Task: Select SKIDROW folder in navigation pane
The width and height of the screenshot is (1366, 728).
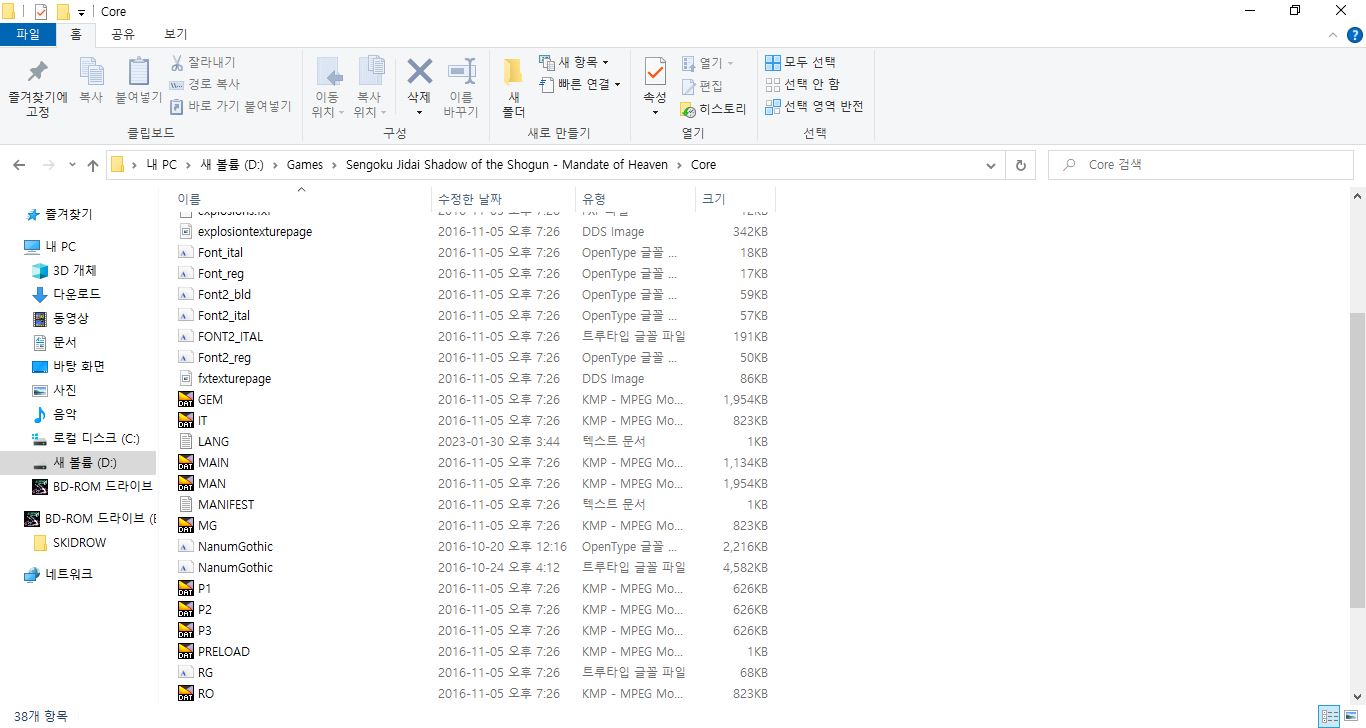Action: pyautogui.click(x=79, y=542)
